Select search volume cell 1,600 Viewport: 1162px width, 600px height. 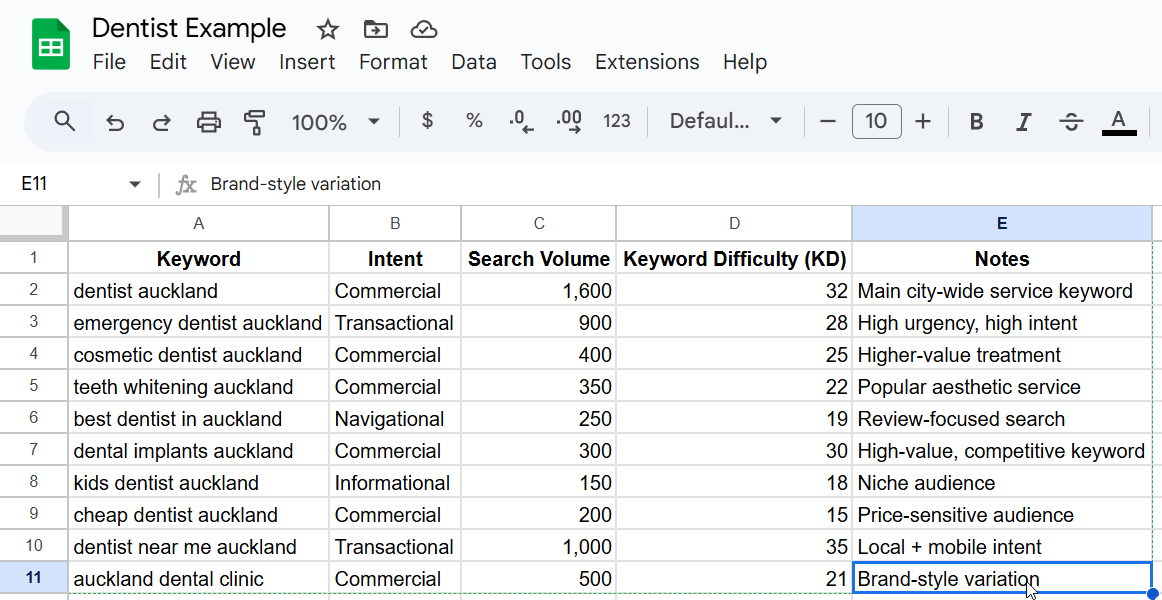pyautogui.click(x=539, y=290)
